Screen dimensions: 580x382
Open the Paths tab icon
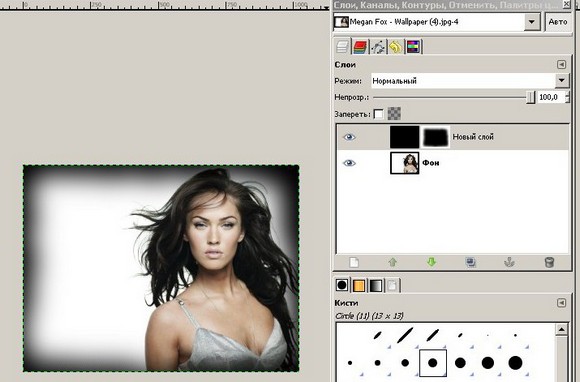click(x=378, y=47)
